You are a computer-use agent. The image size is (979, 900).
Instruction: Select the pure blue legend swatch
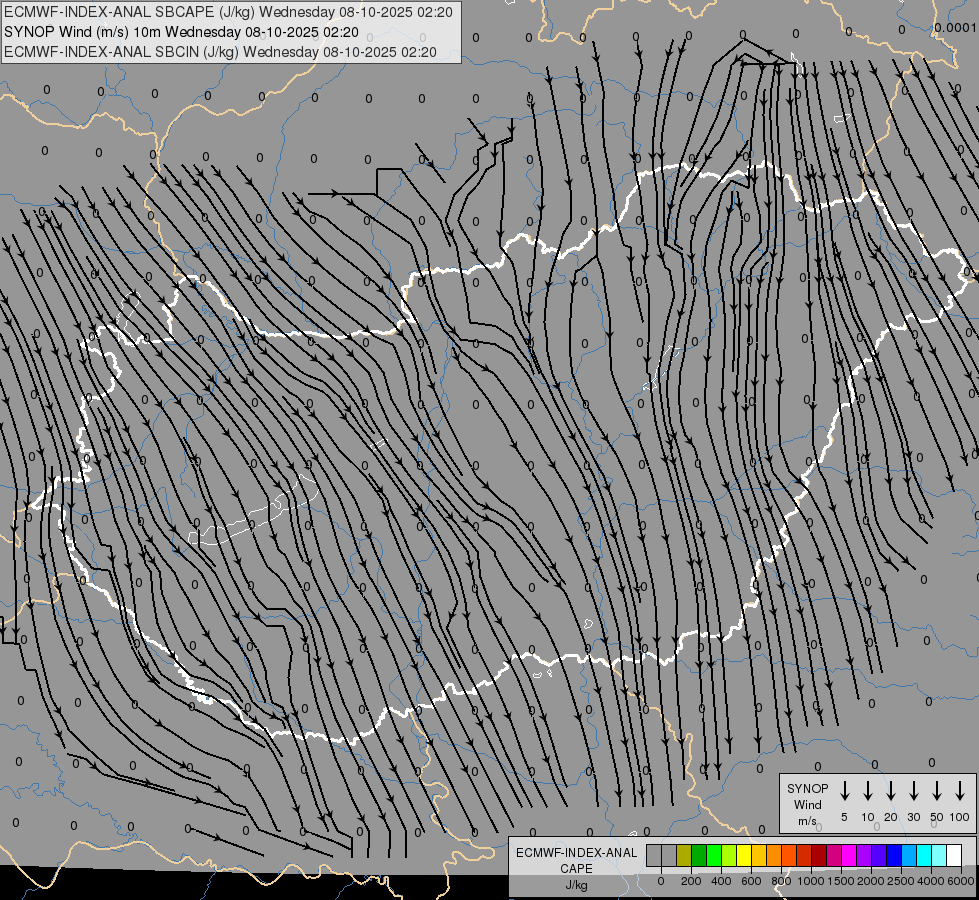pos(893,855)
